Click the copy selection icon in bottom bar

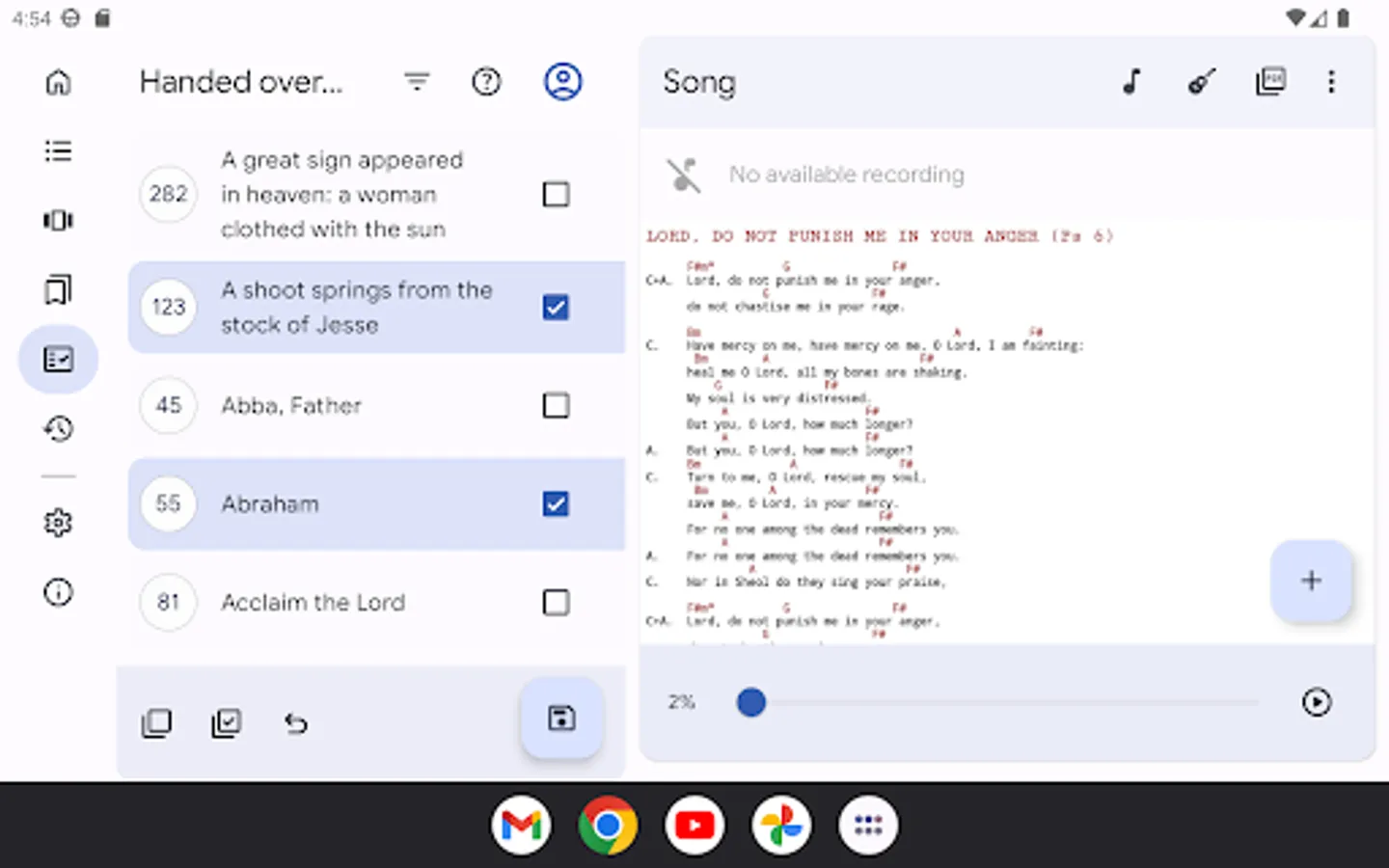(x=156, y=723)
